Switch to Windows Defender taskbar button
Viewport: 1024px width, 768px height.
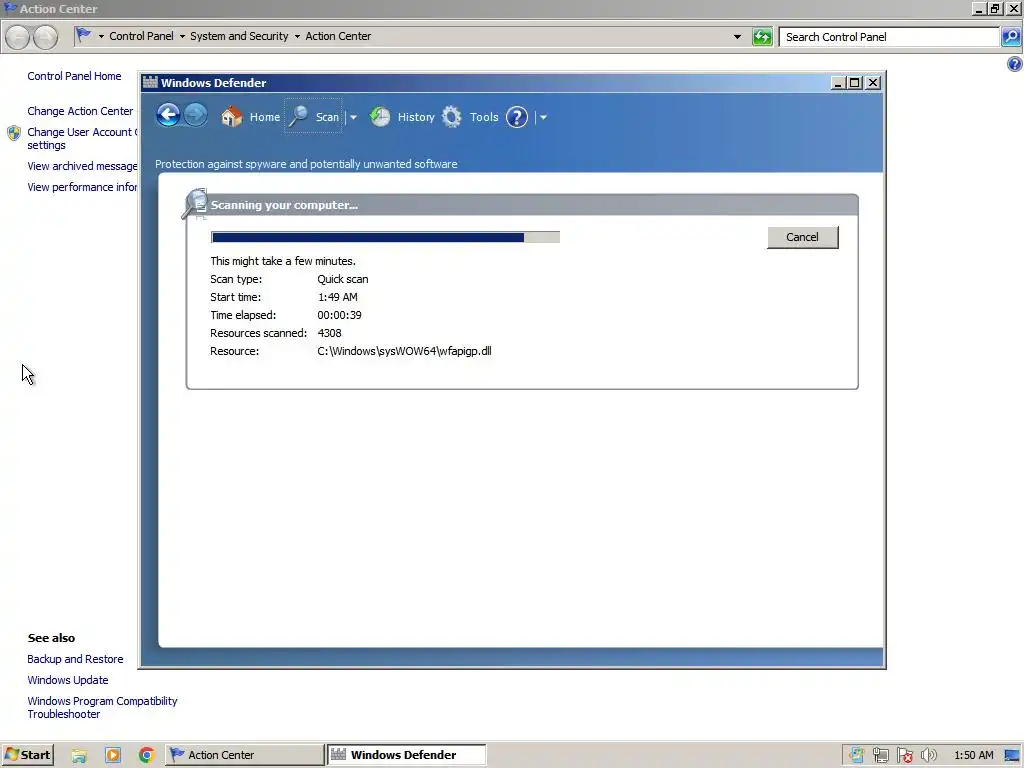tap(406, 755)
